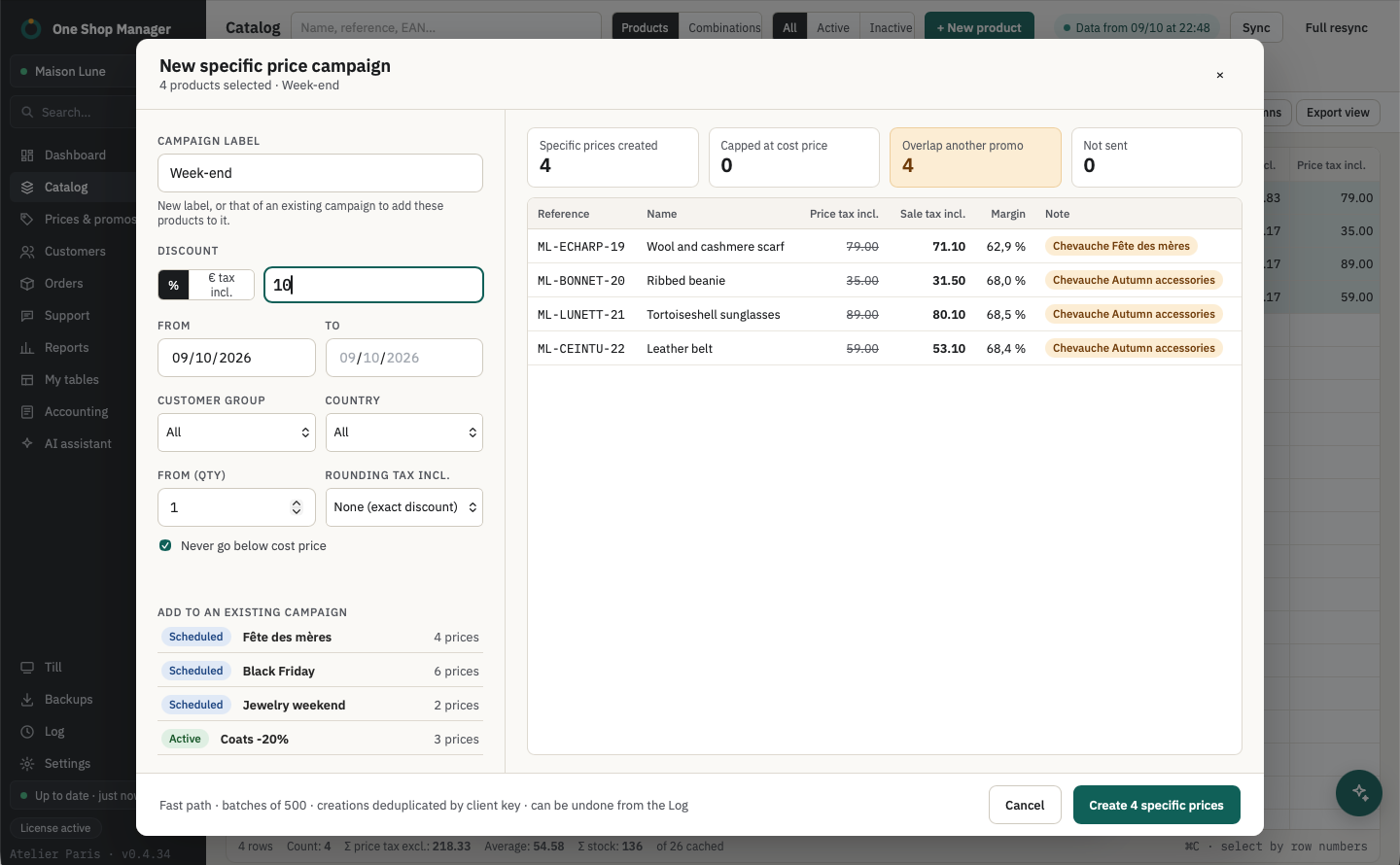
Task: Open the floating AI assistant button
Action: point(1359,793)
